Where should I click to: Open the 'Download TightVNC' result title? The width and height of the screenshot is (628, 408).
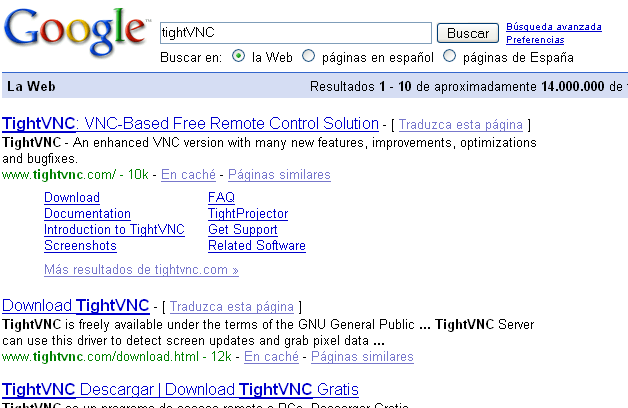click(76, 305)
